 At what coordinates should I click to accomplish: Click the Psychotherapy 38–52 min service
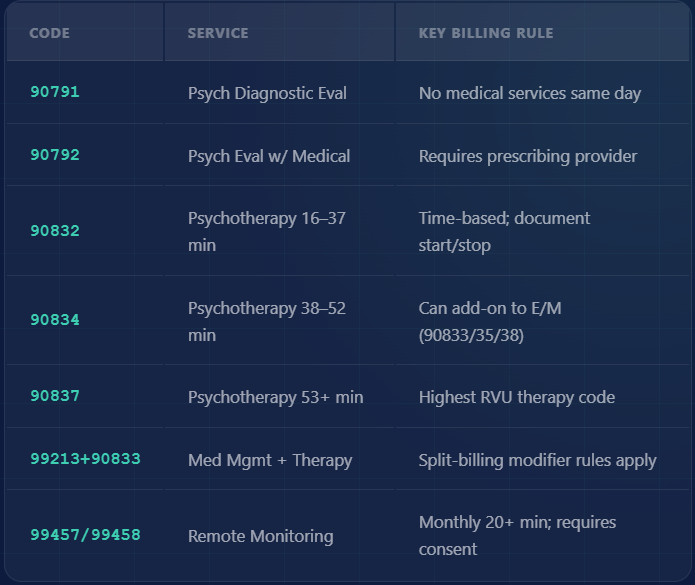coord(267,322)
